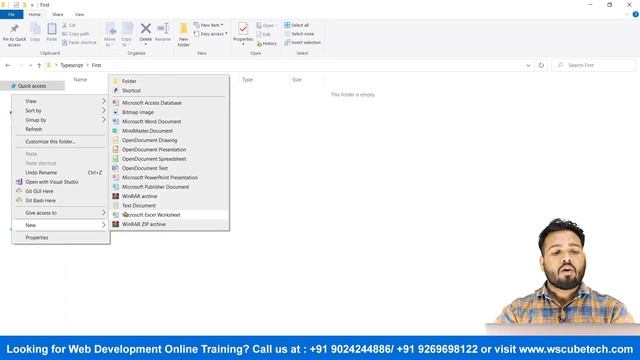Choose Customize this folder option

point(61,142)
